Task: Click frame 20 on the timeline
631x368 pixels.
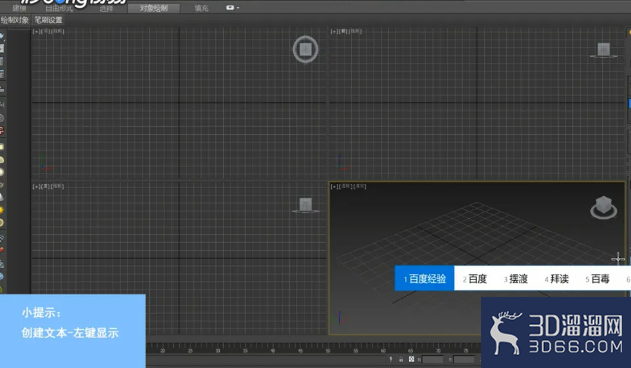Action: pos(163,350)
